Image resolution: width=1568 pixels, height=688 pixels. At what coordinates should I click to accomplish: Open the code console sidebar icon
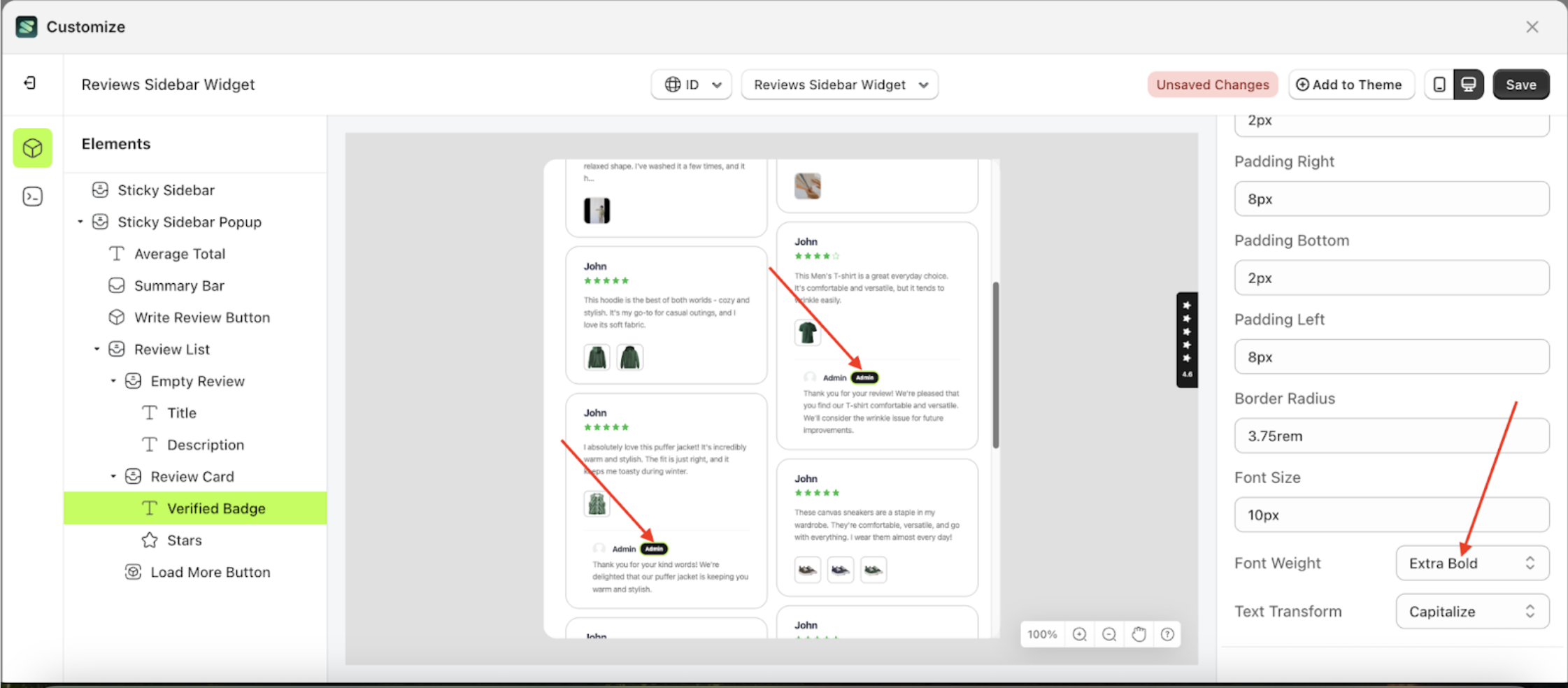tap(32, 196)
